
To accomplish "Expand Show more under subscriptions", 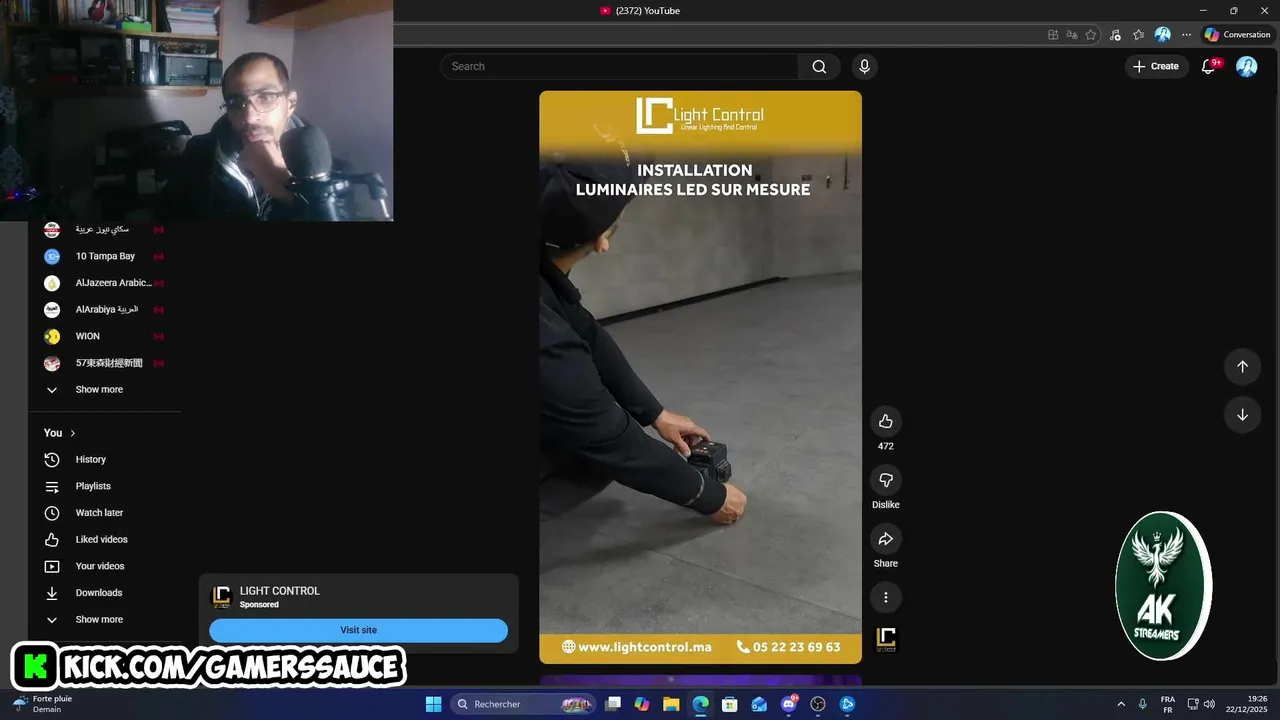I will click(99, 390).
